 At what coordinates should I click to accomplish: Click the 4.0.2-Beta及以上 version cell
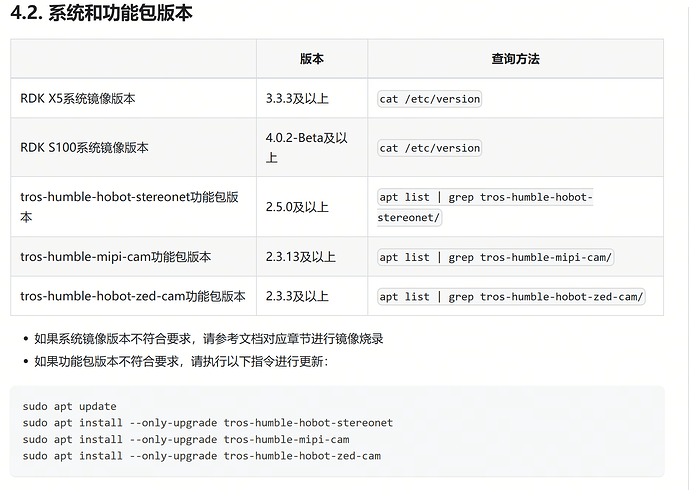[x=312, y=147]
